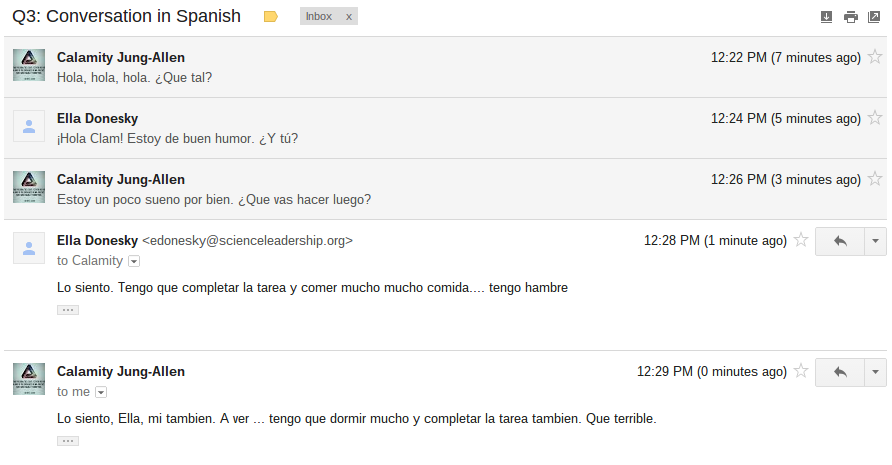Expand collapsed message 'Hola, hola, hola'

(x=445, y=67)
